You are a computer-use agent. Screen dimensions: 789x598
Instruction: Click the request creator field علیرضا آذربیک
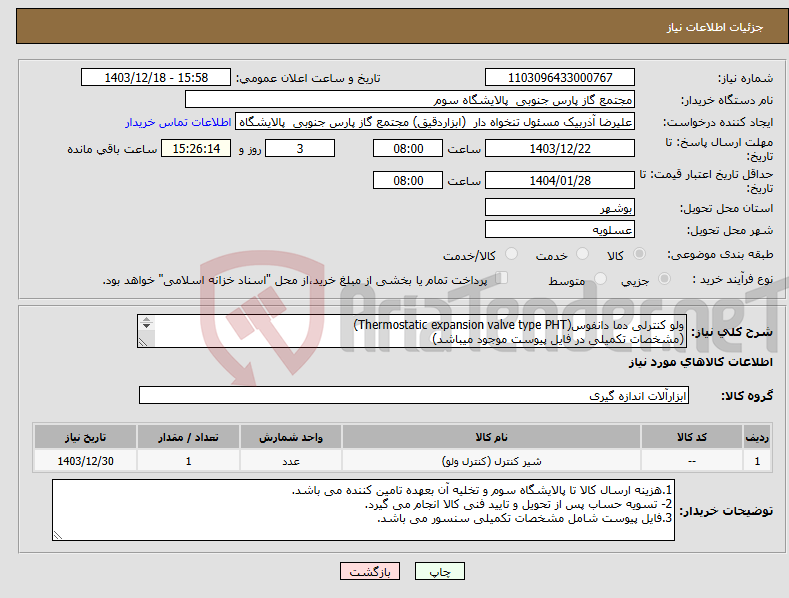coord(435,122)
